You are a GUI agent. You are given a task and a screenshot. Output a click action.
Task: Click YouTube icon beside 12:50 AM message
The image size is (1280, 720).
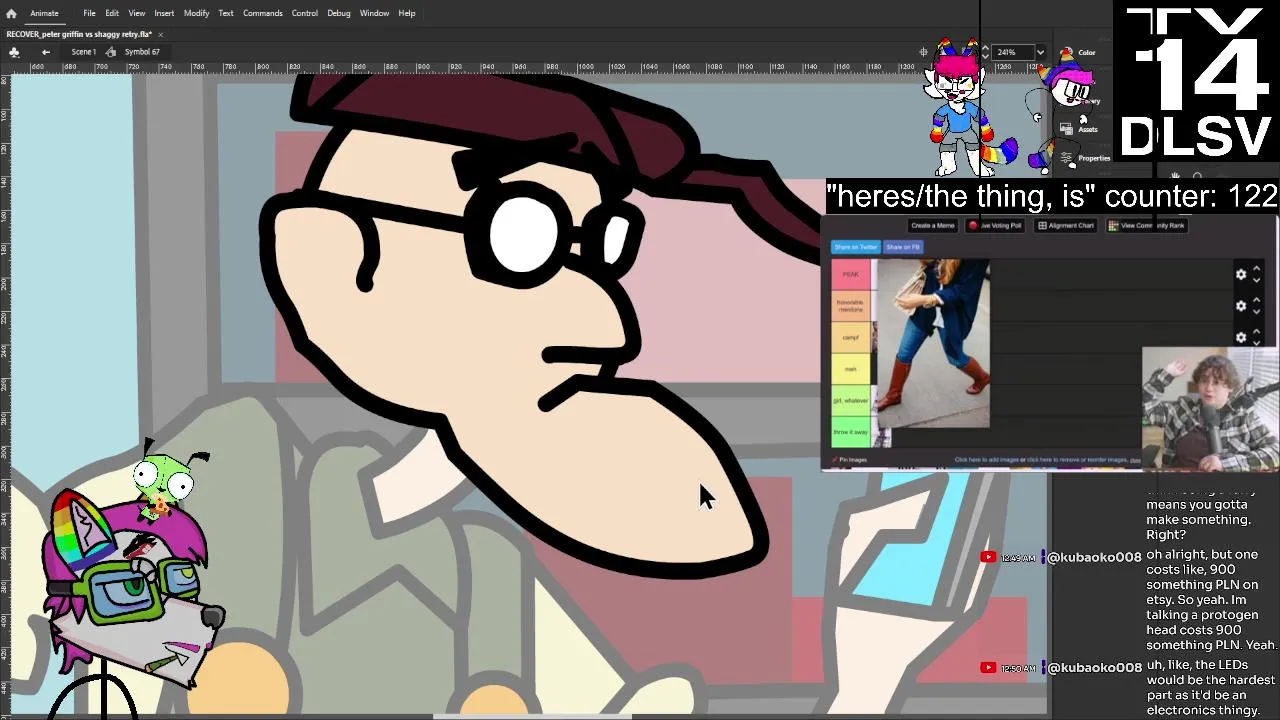point(988,667)
